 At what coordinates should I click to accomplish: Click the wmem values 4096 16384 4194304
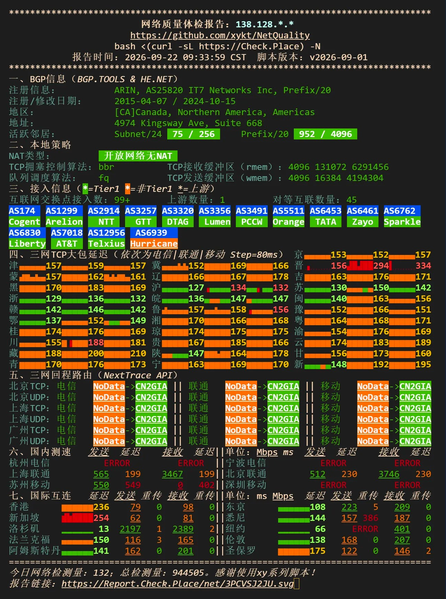336,178
